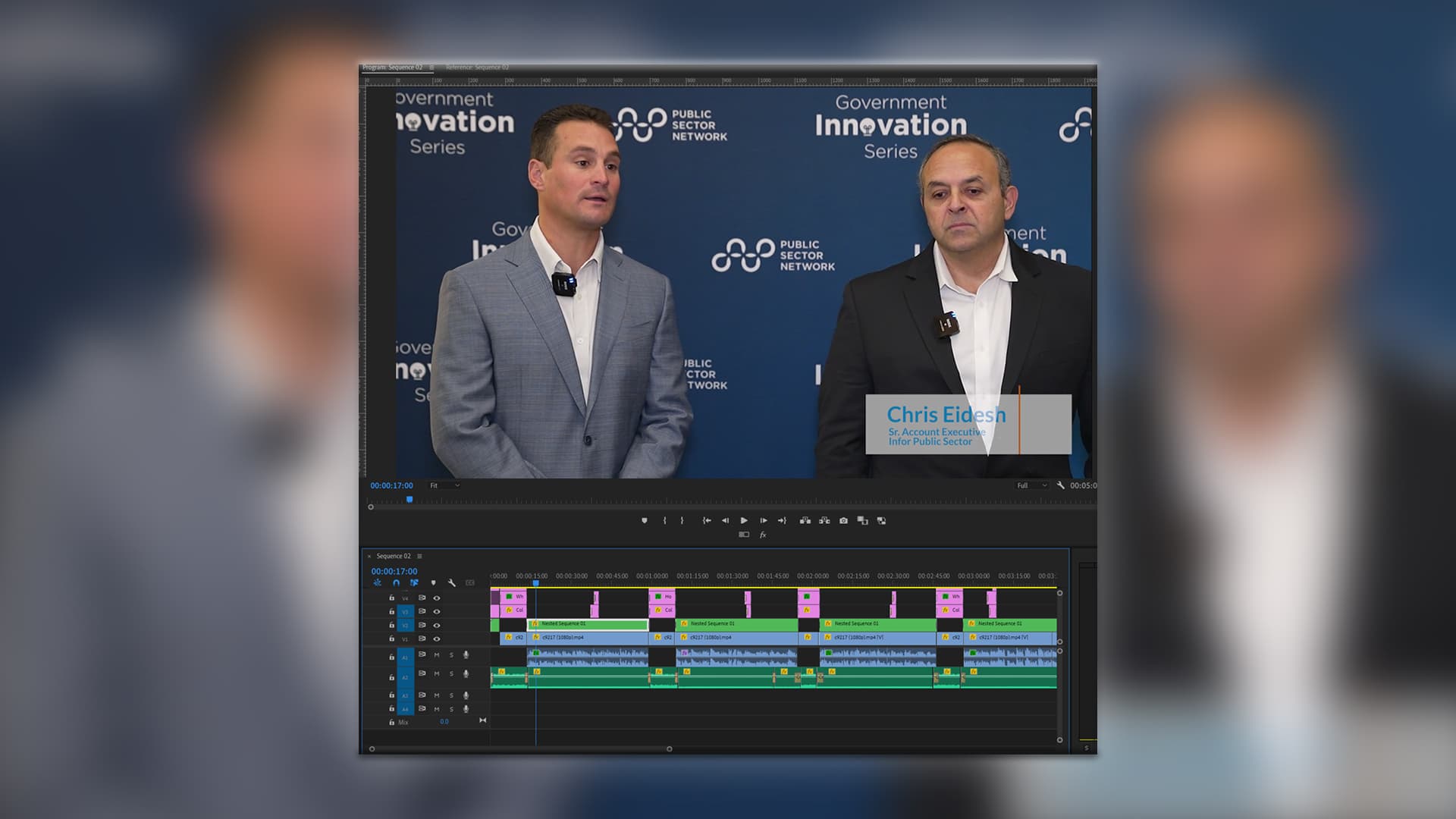Click the Go to Out point icon
Viewport: 1456px width, 819px height.
tap(782, 520)
